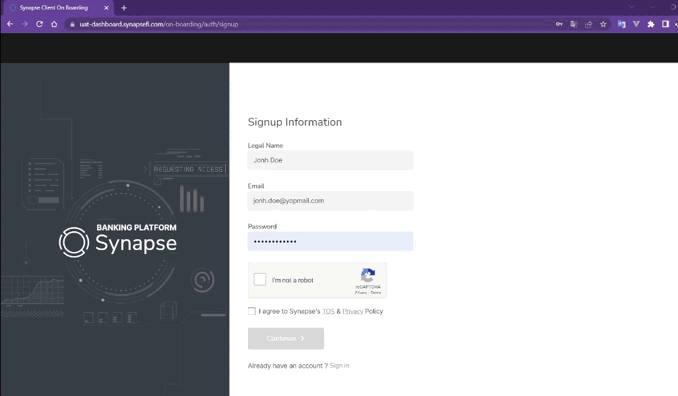Viewport: 678px width, 396px height.
Task: Open the Privacy policy link
Action: click(x=353, y=311)
